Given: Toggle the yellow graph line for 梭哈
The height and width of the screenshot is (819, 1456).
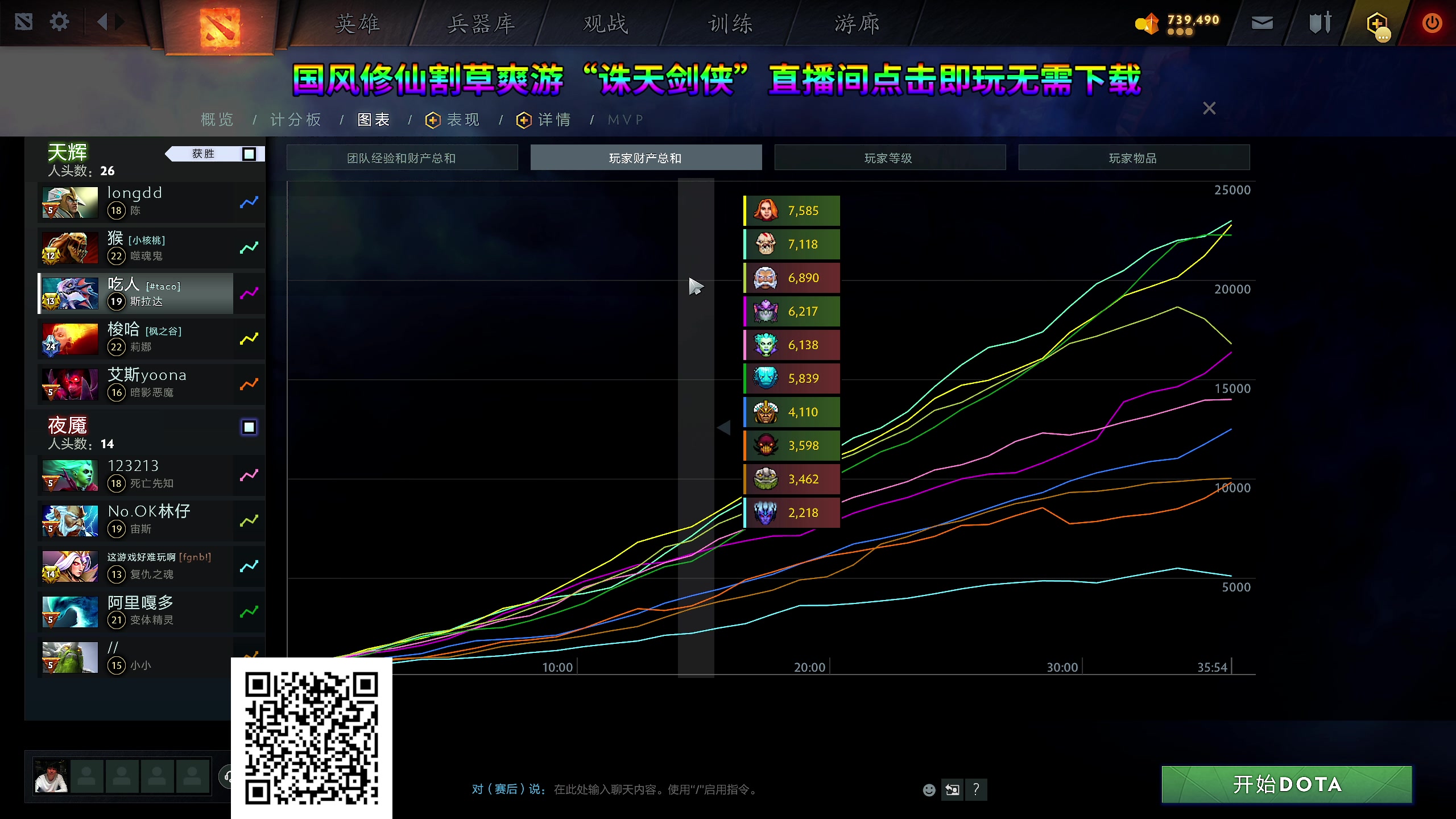Looking at the screenshot, I should pos(249,338).
